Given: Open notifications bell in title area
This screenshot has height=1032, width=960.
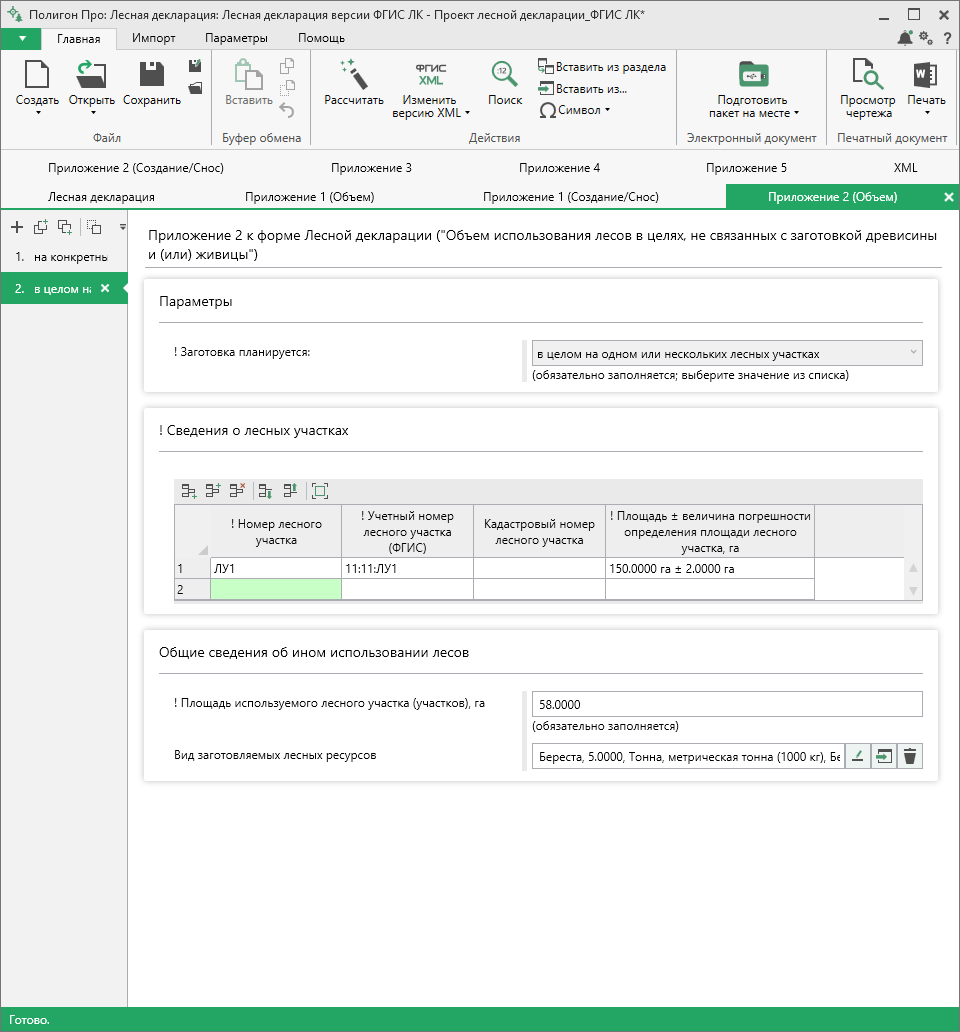Looking at the screenshot, I should point(905,38).
